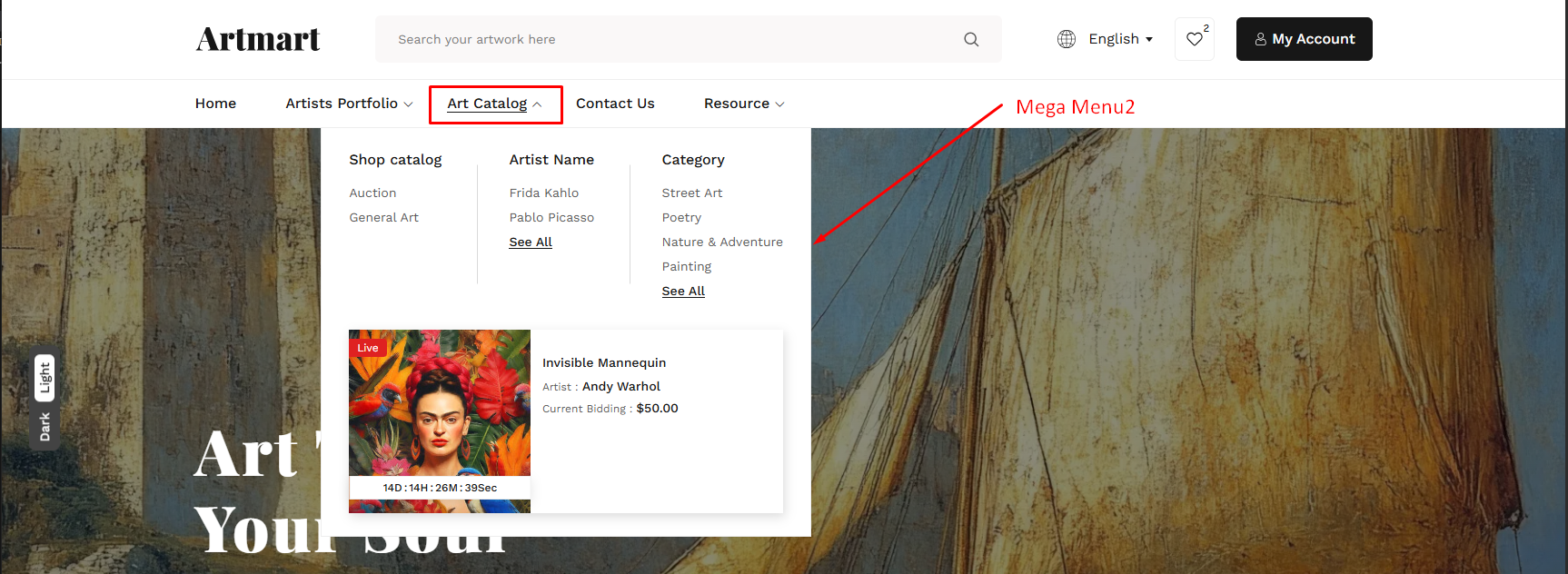Click the search magnifier icon
Viewport: 1568px width, 574px height.
coord(971,39)
